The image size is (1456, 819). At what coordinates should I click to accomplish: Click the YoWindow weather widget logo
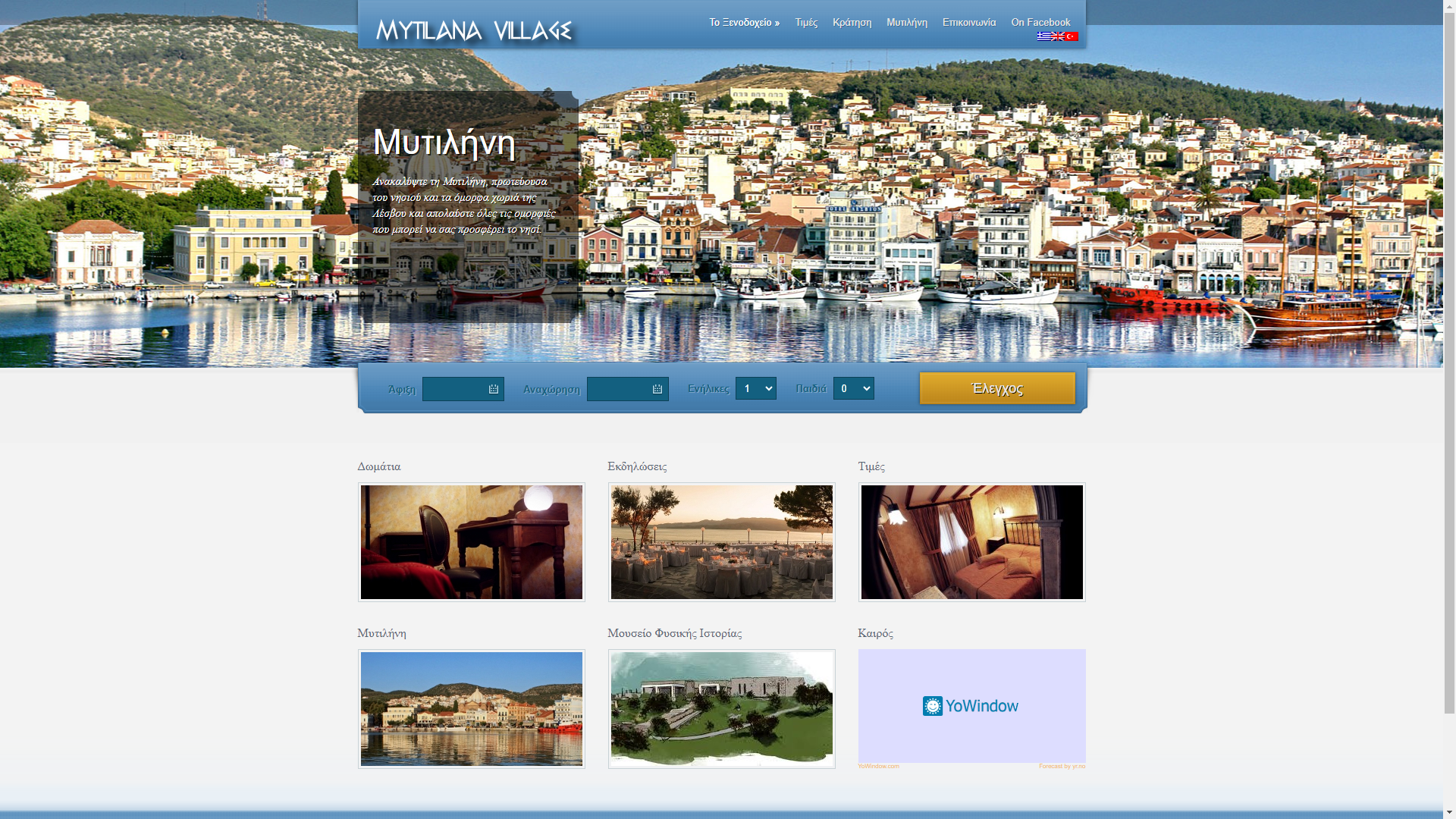971,706
